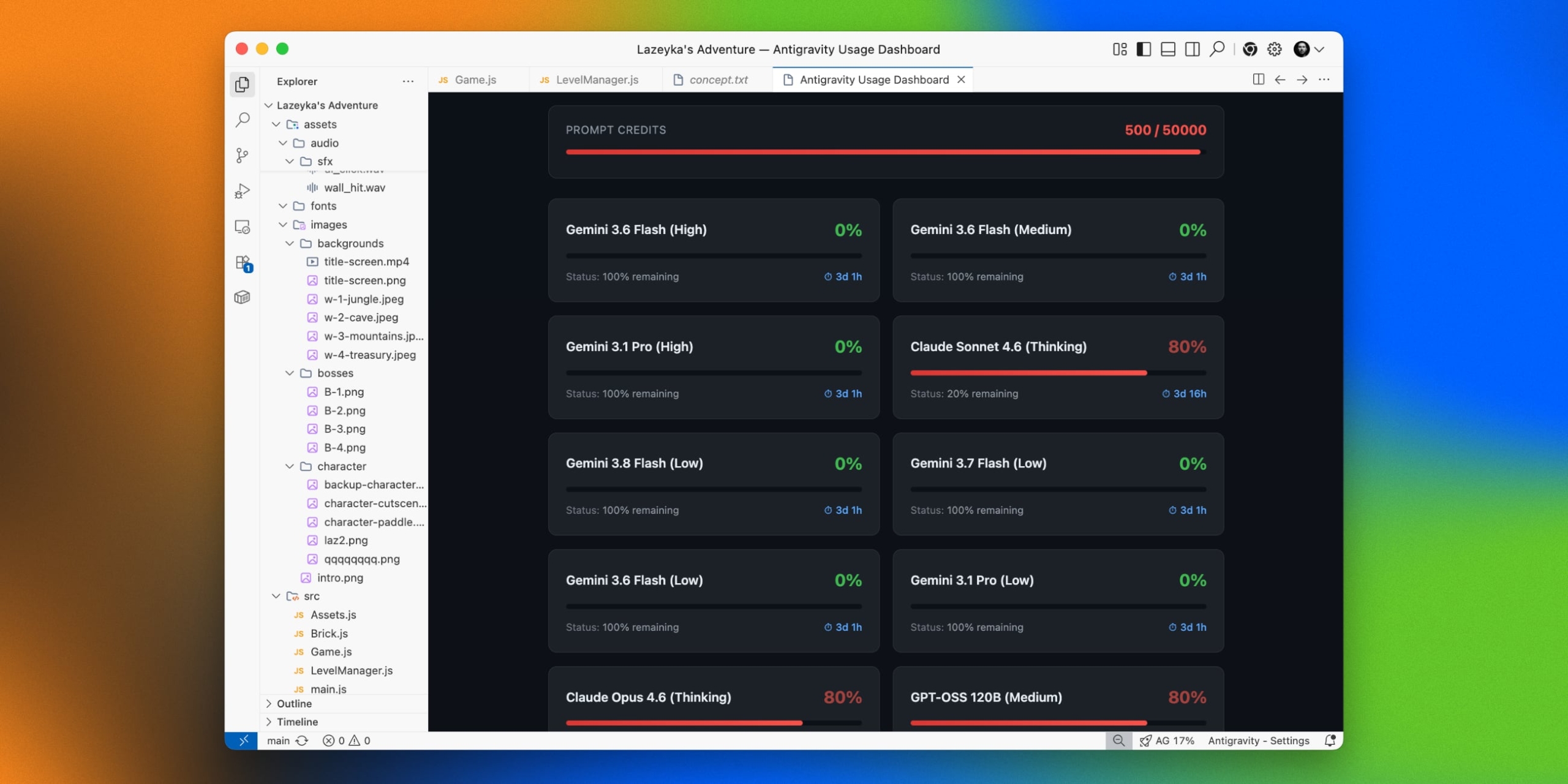Open the editor more actions menu
The image size is (1568, 784).
[1324, 80]
